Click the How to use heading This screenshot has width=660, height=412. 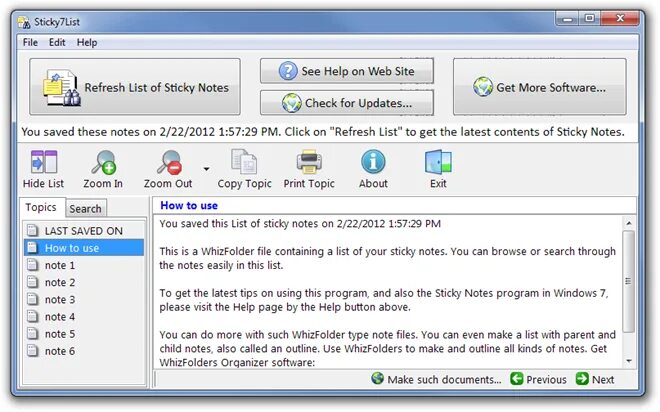coord(189,205)
